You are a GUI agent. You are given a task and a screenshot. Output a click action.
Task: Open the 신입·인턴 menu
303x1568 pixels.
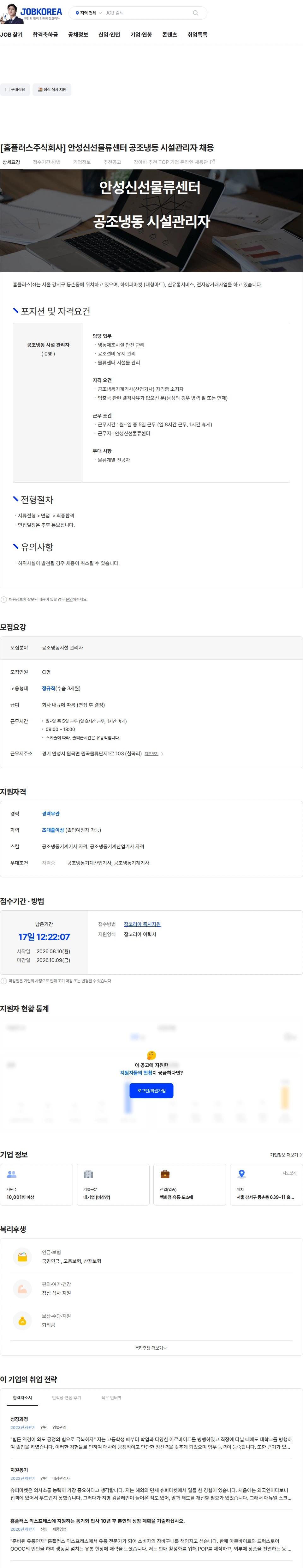click(x=110, y=35)
